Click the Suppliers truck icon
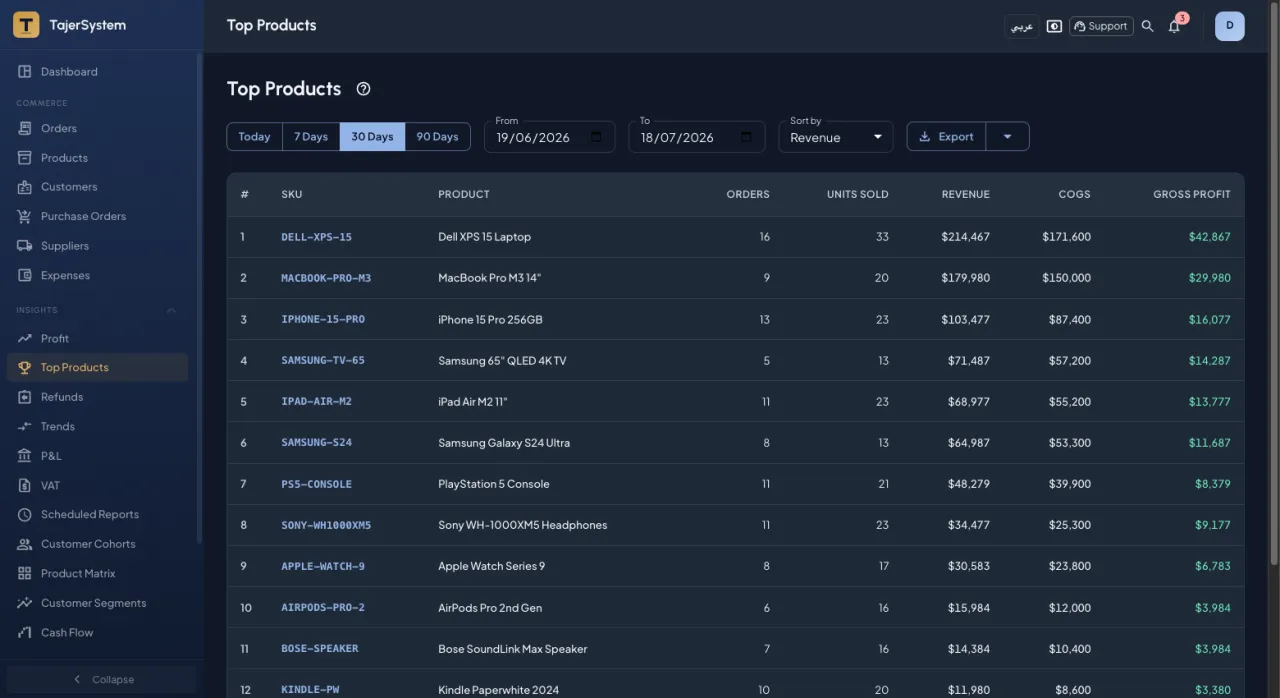The width and height of the screenshot is (1280, 698). pos(24,246)
